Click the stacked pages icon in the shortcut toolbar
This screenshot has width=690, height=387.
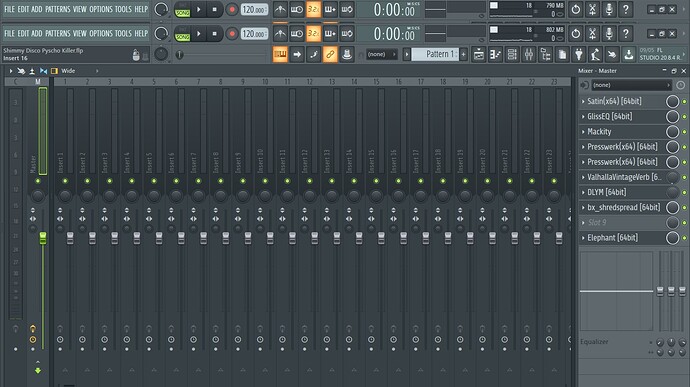(x=562, y=55)
